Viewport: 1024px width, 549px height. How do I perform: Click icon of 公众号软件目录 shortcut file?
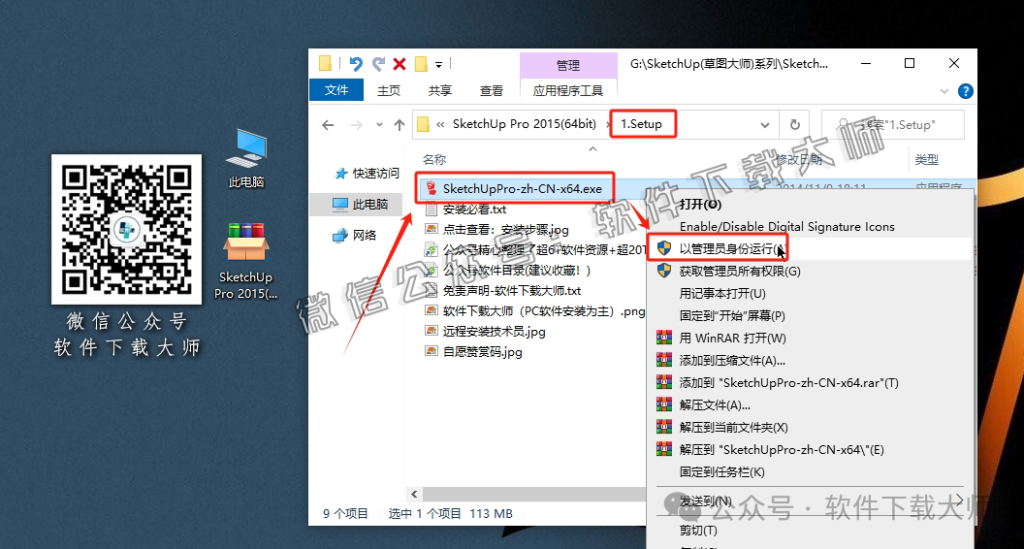click(x=431, y=270)
